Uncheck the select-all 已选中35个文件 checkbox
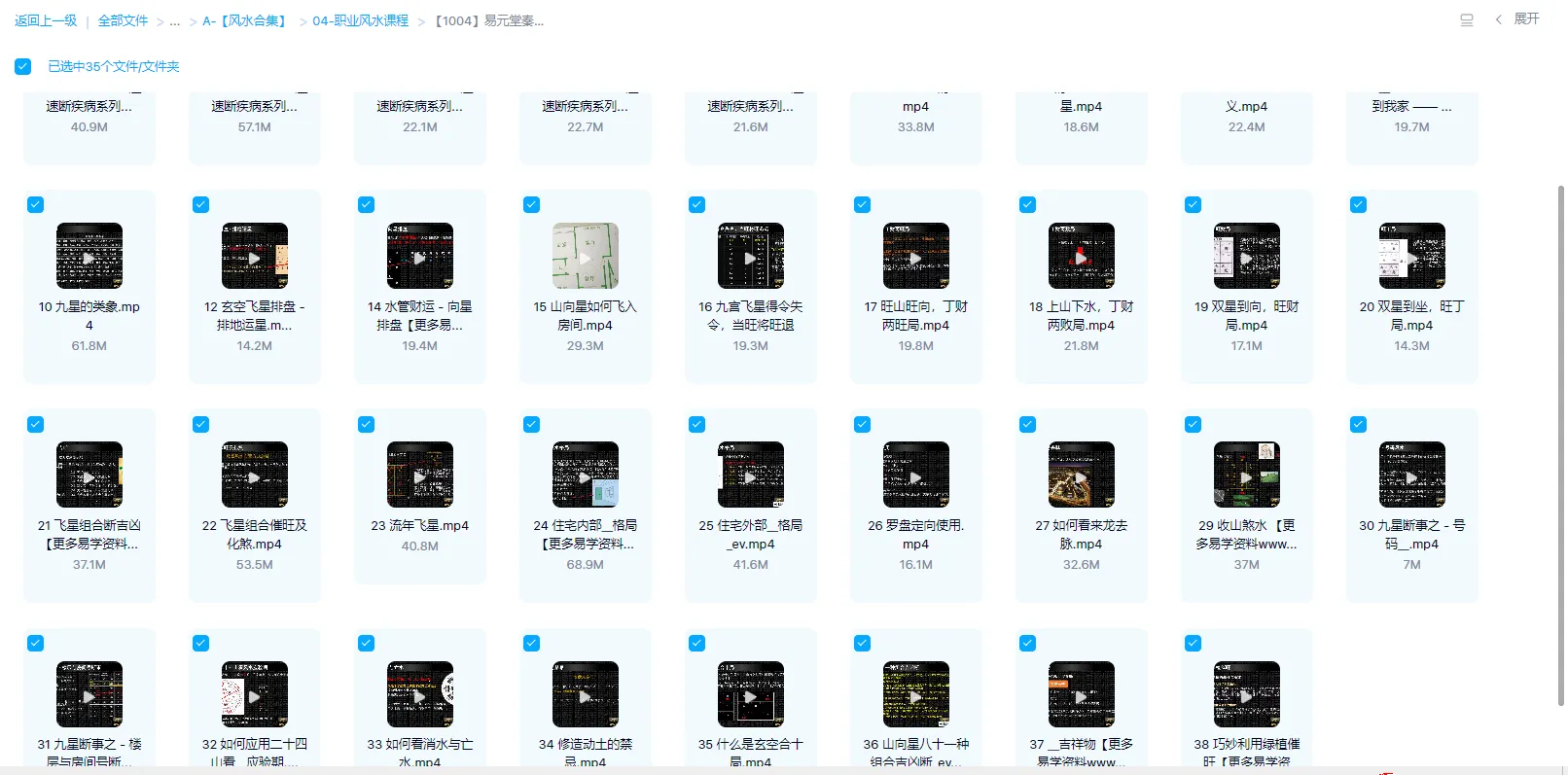The image size is (1568, 775). [23, 67]
